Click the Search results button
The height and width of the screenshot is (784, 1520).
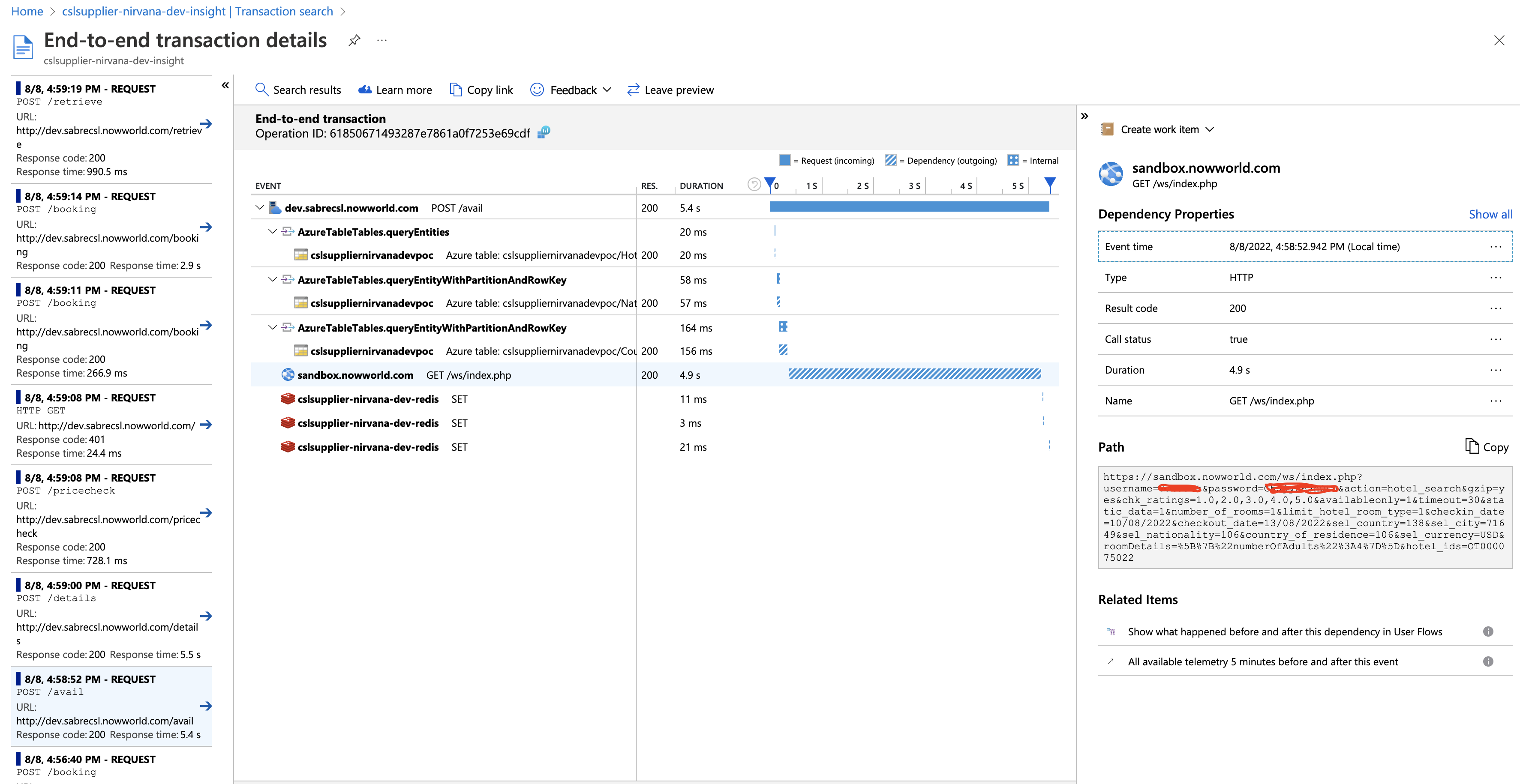click(x=298, y=90)
